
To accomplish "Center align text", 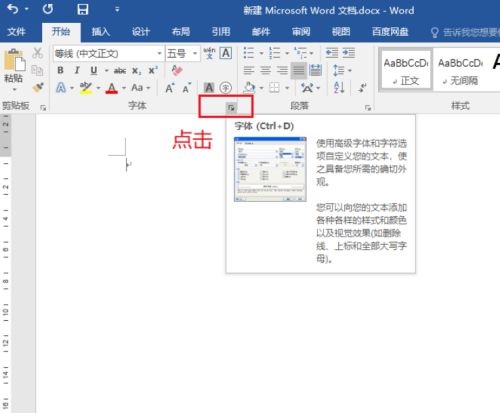I will 265,70.
